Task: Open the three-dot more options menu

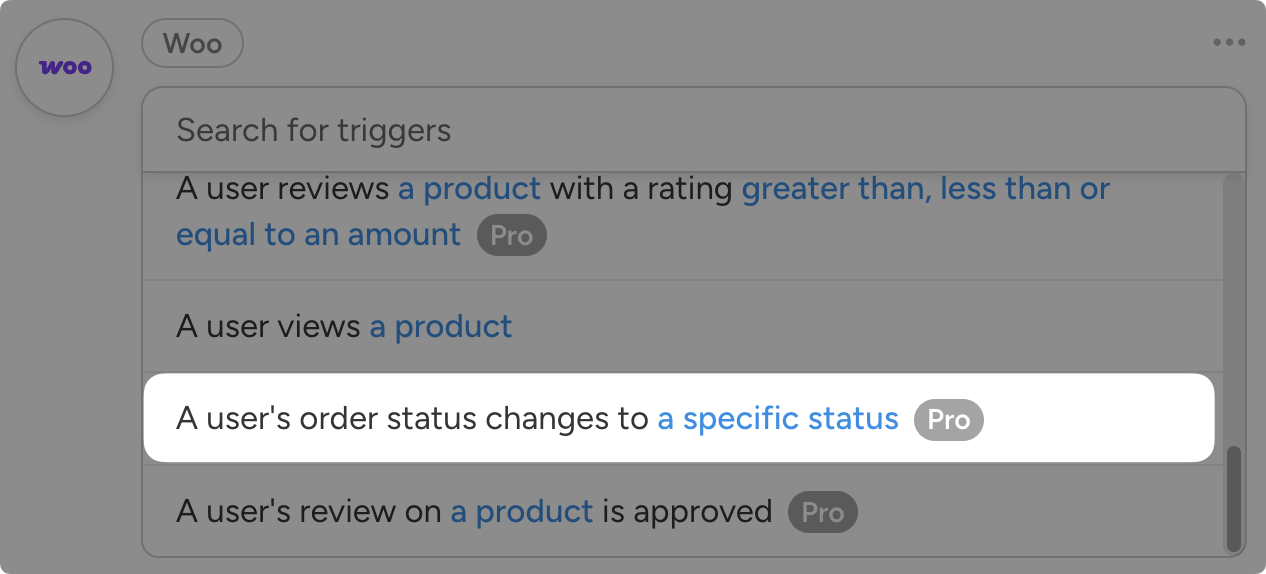Action: pos(1229,43)
